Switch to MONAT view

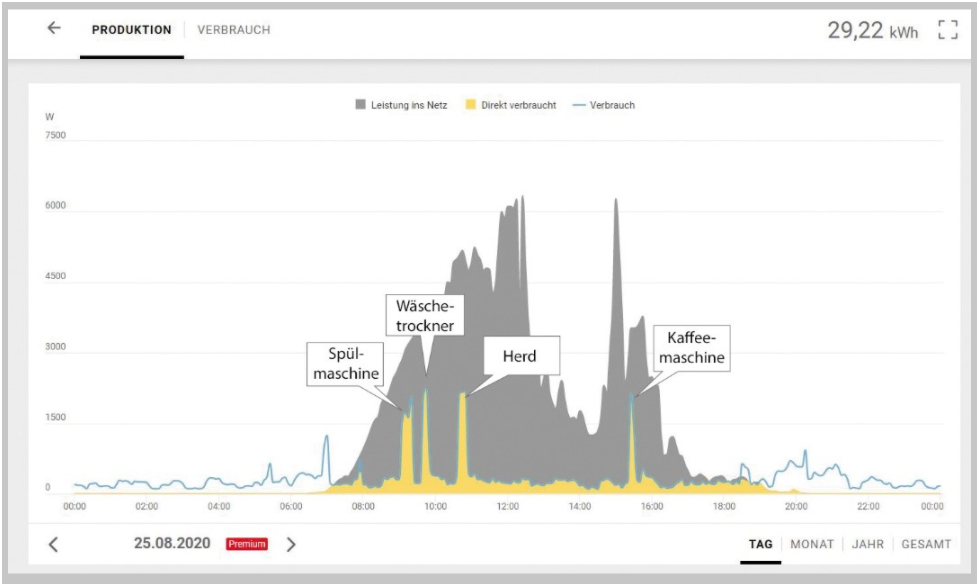point(812,545)
